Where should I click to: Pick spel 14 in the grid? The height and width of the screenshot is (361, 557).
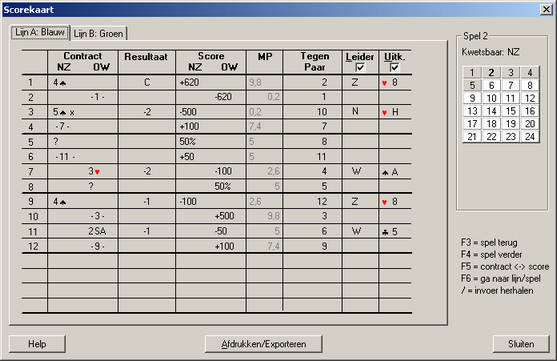tap(491, 111)
